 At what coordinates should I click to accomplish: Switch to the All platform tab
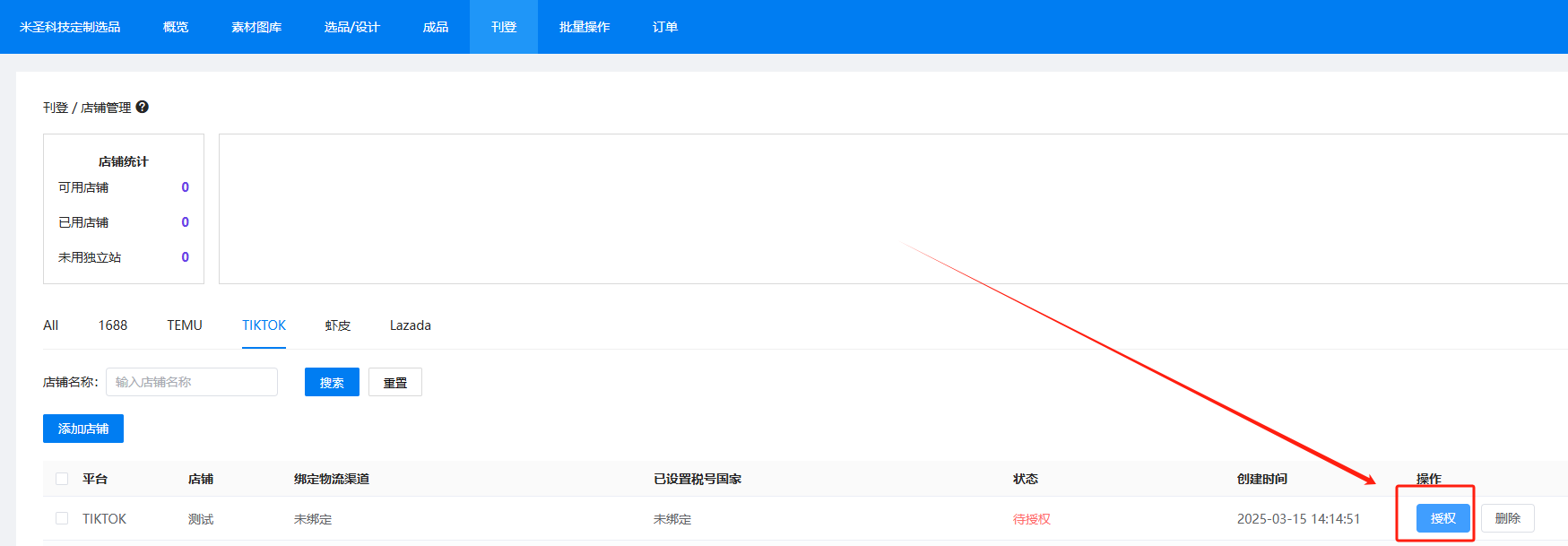(x=51, y=325)
